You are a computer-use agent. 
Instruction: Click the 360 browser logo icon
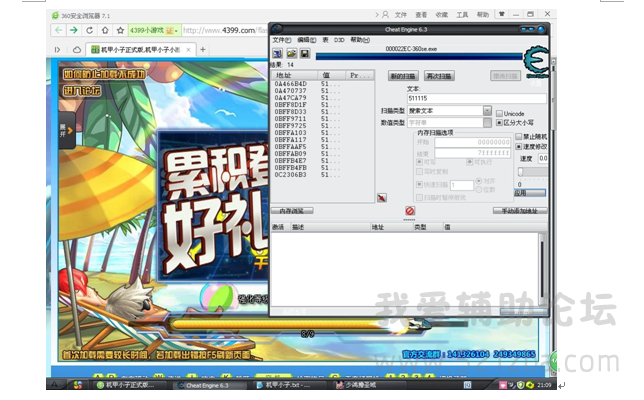pyautogui.click(x=55, y=16)
